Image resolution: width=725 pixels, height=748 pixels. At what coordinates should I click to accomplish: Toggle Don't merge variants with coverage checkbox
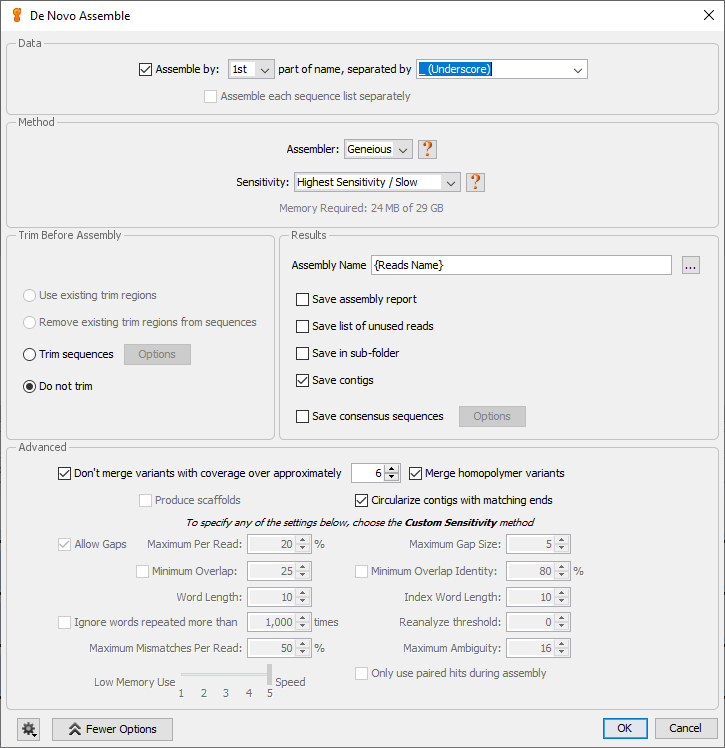point(64,474)
